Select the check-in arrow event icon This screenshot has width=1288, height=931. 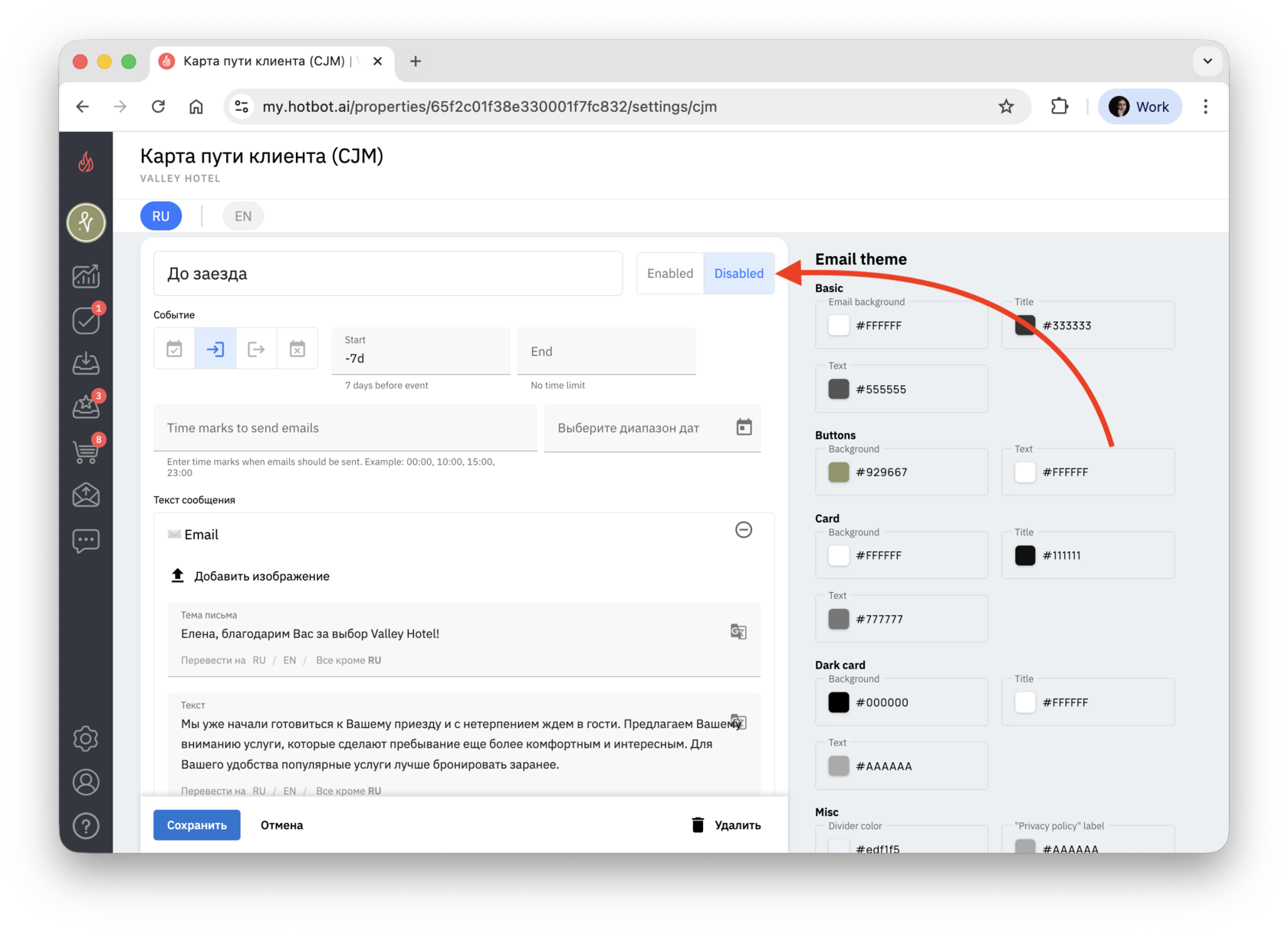215,349
